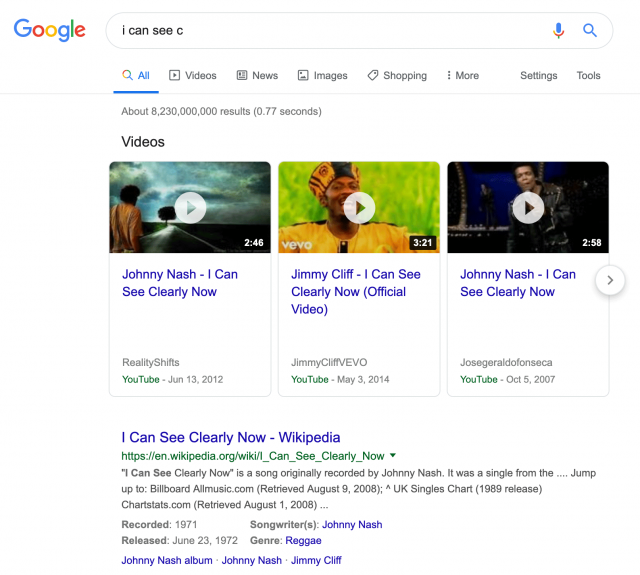The height and width of the screenshot is (575, 640).
Task: Expand the Wikipedia URL dropdown arrow
Action: (393, 456)
